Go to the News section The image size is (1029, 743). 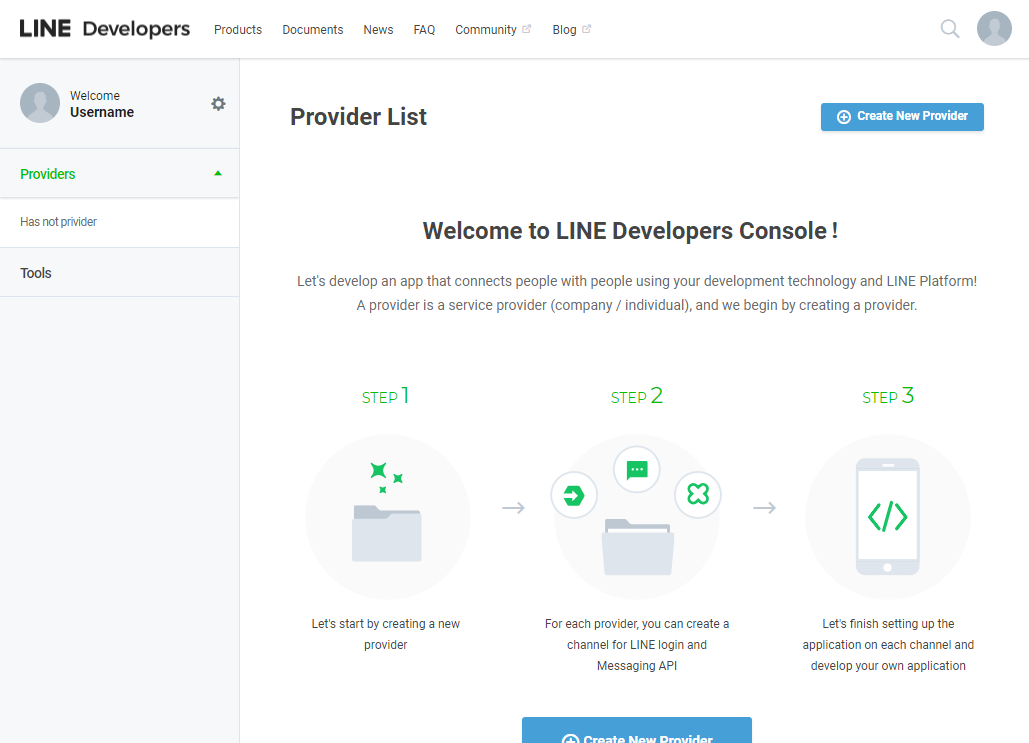point(378,29)
